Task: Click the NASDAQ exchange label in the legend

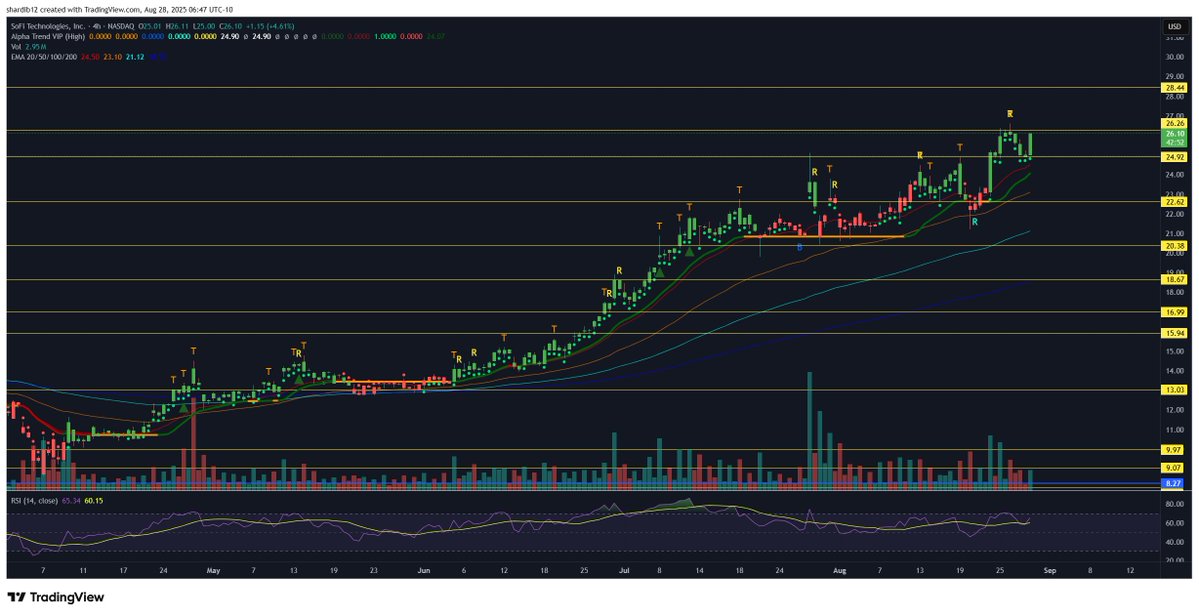Action: 123,26
